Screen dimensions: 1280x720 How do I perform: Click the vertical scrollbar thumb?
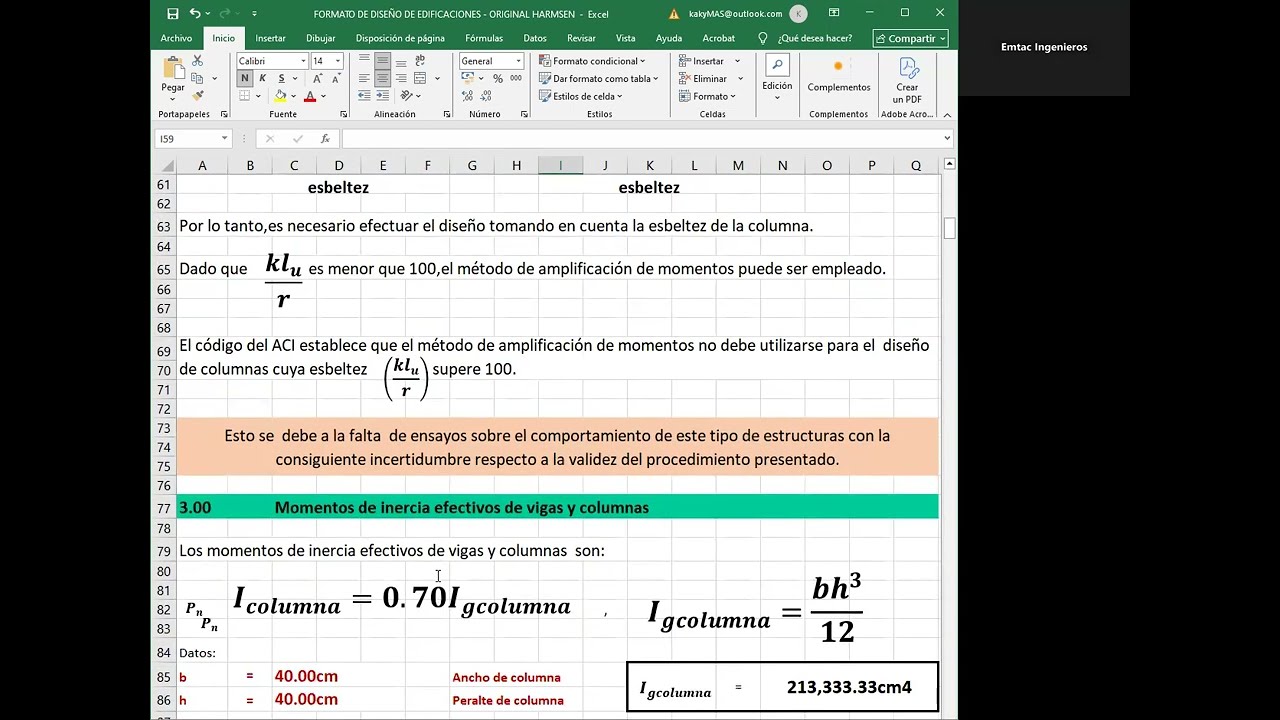949,228
